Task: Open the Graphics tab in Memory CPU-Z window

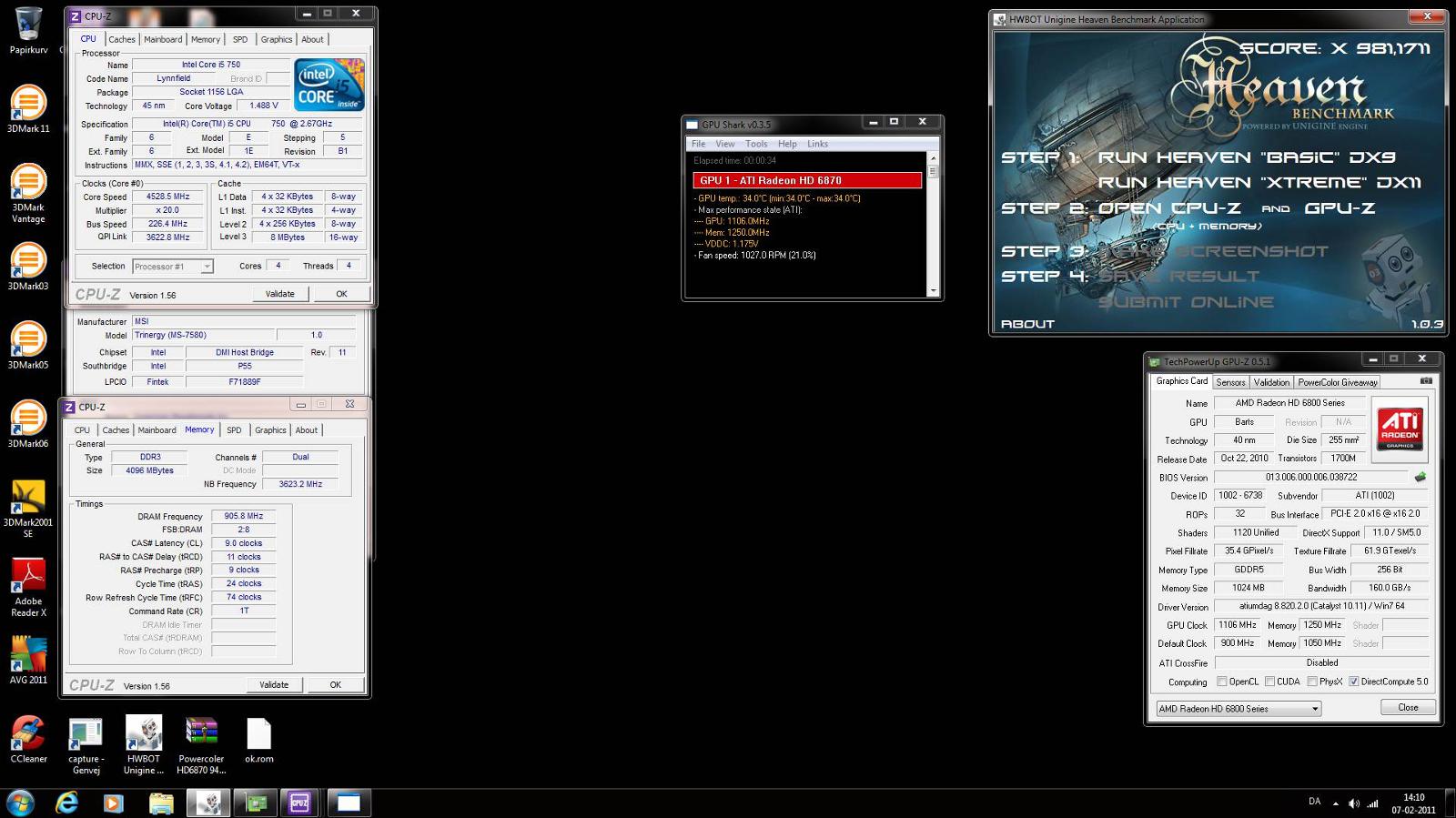Action: [x=270, y=430]
